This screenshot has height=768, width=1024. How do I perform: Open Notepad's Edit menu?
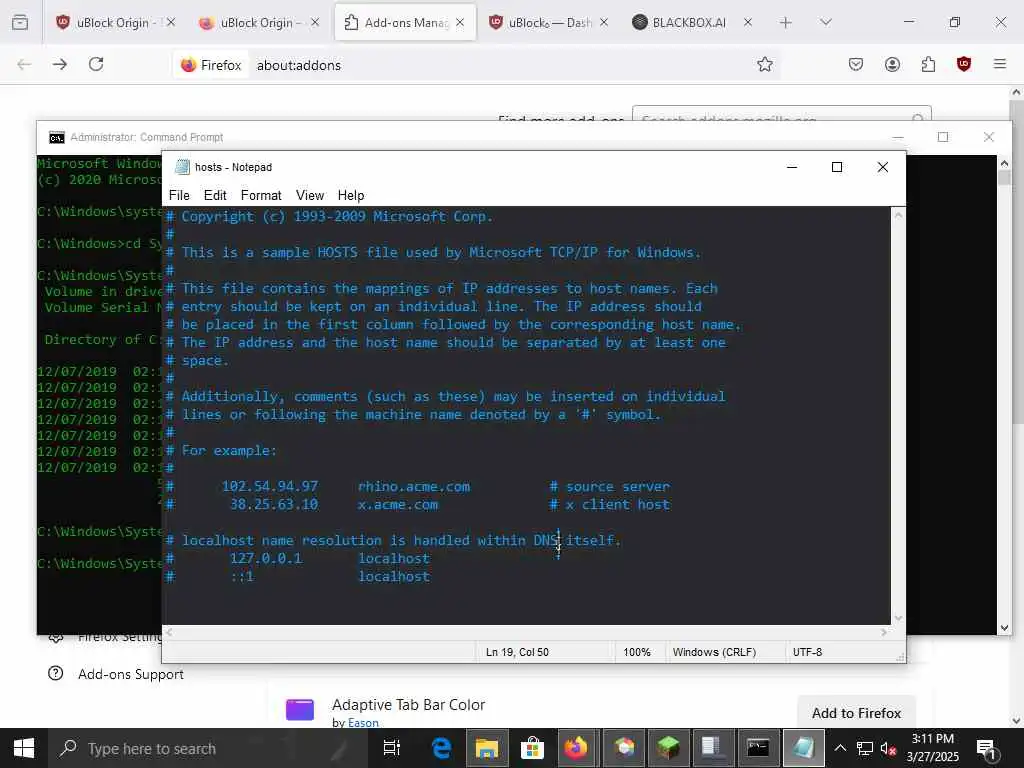[x=215, y=195]
